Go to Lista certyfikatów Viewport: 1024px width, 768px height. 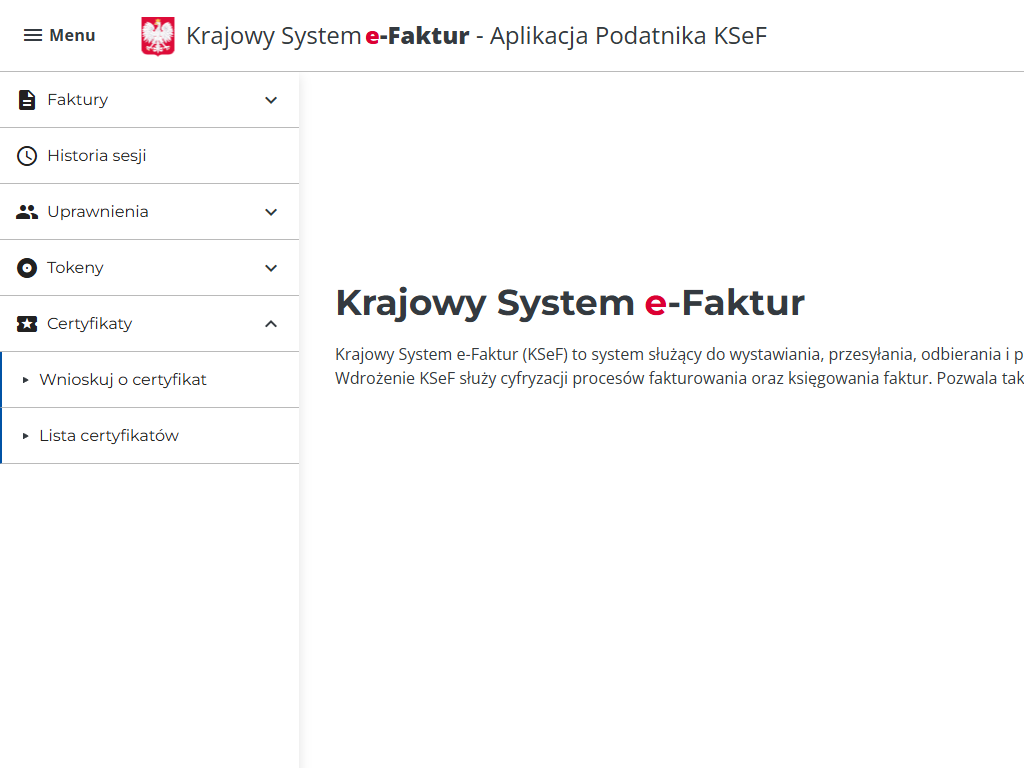click(109, 436)
